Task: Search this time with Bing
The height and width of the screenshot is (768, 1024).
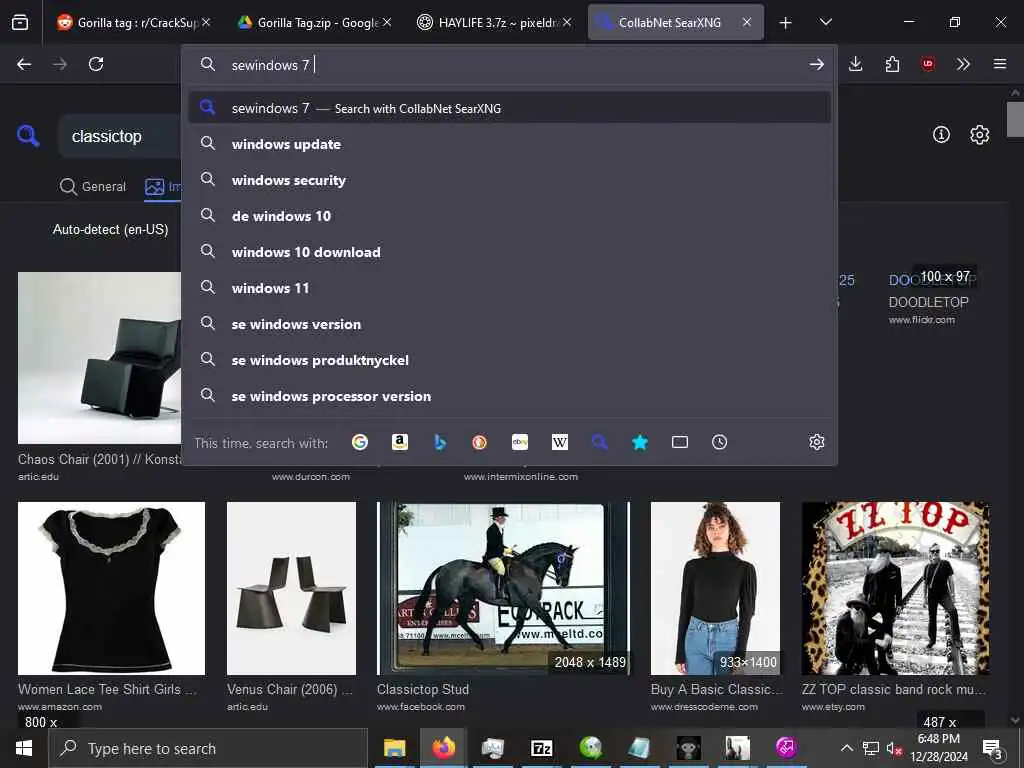Action: (x=440, y=442)
